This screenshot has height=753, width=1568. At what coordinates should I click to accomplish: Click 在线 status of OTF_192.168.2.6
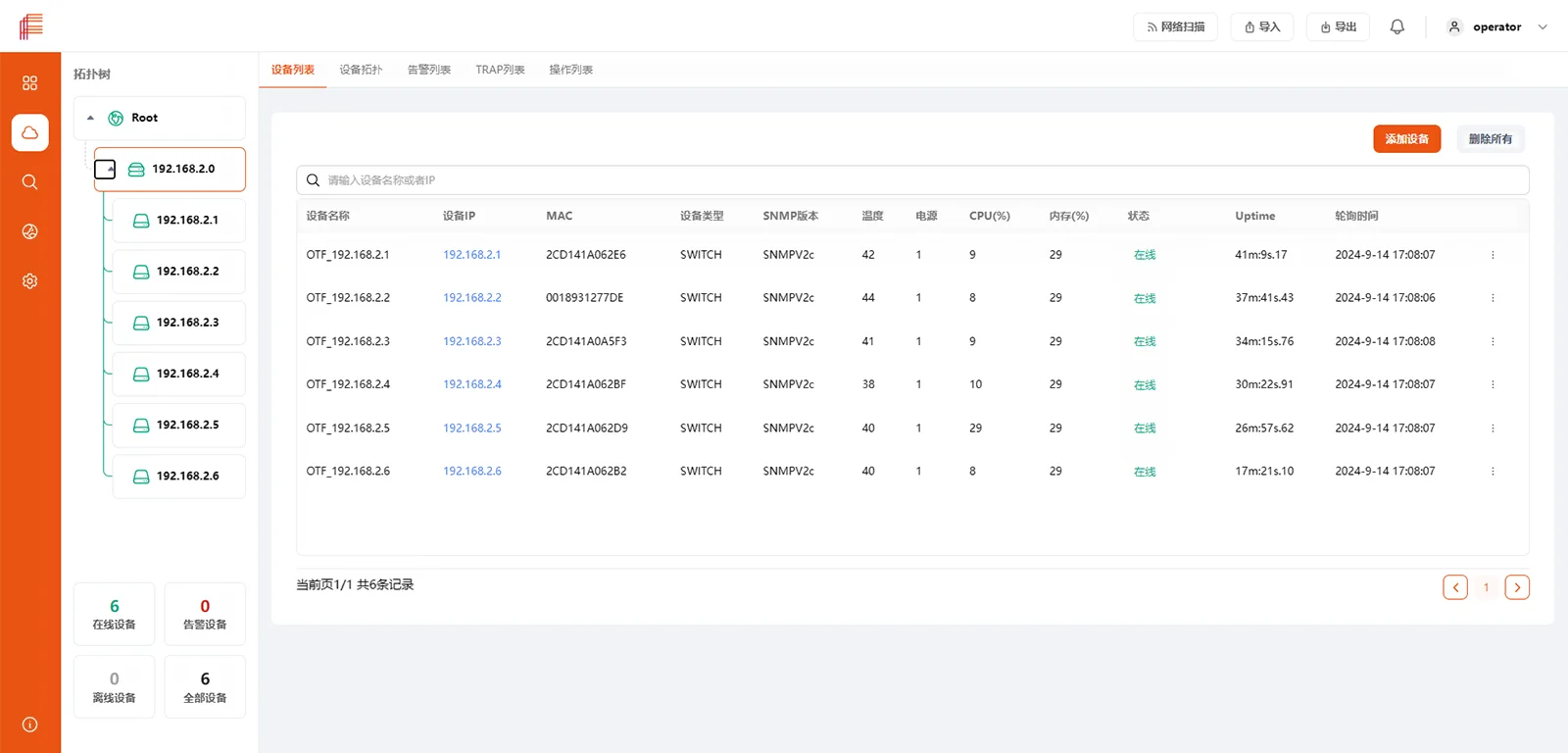[1145, 472]
